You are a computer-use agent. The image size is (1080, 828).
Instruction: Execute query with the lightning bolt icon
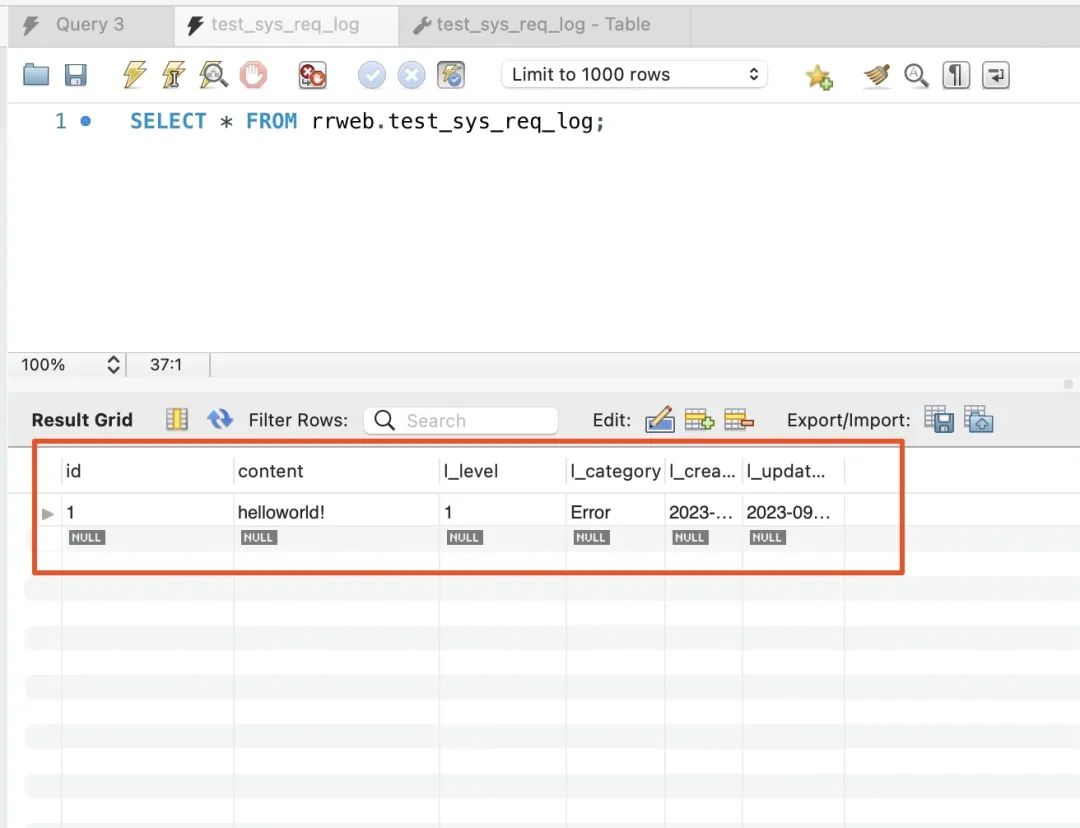pos(134,74)
